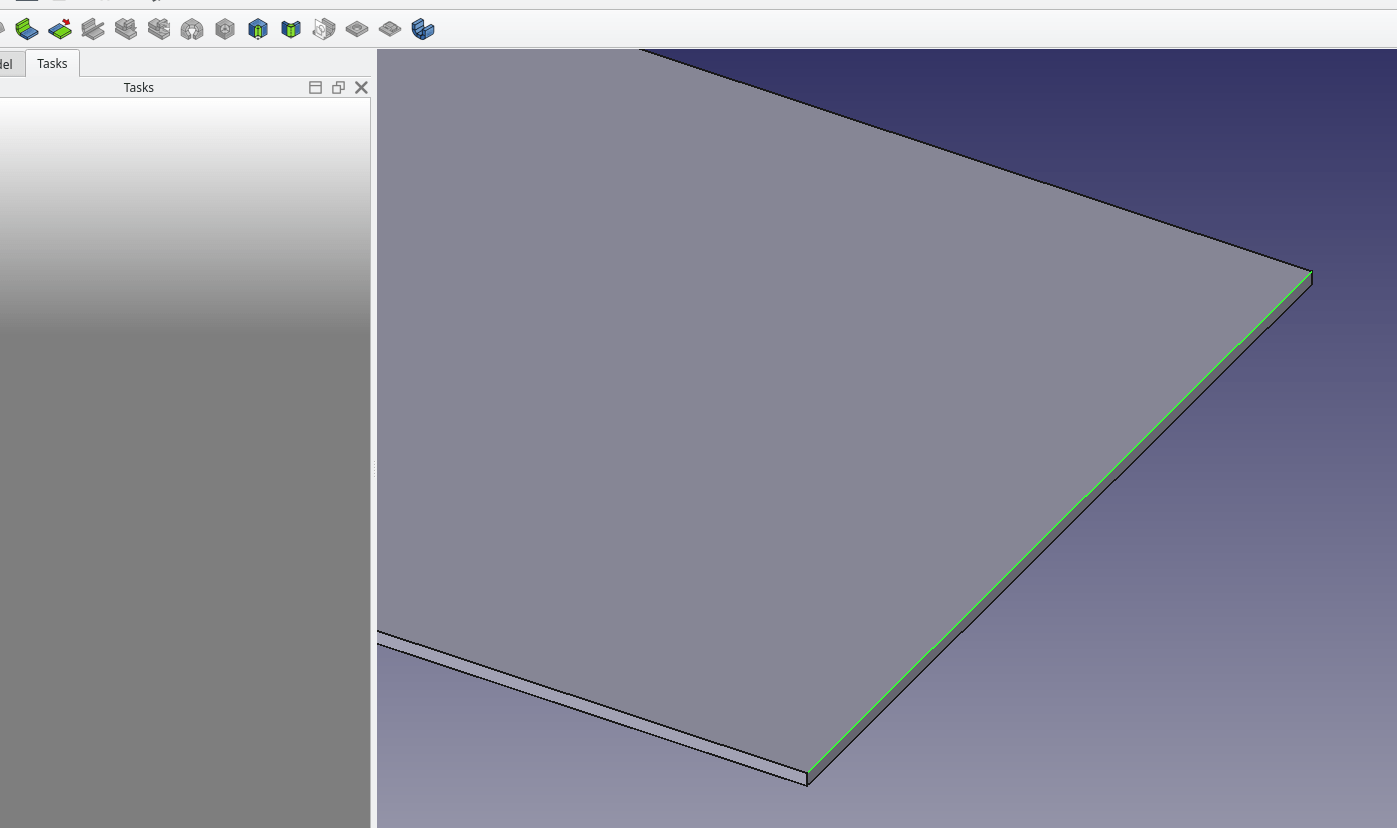Switch to the Model tab
This screenshot has width=1397, height=828.
[x=8, y=64]
